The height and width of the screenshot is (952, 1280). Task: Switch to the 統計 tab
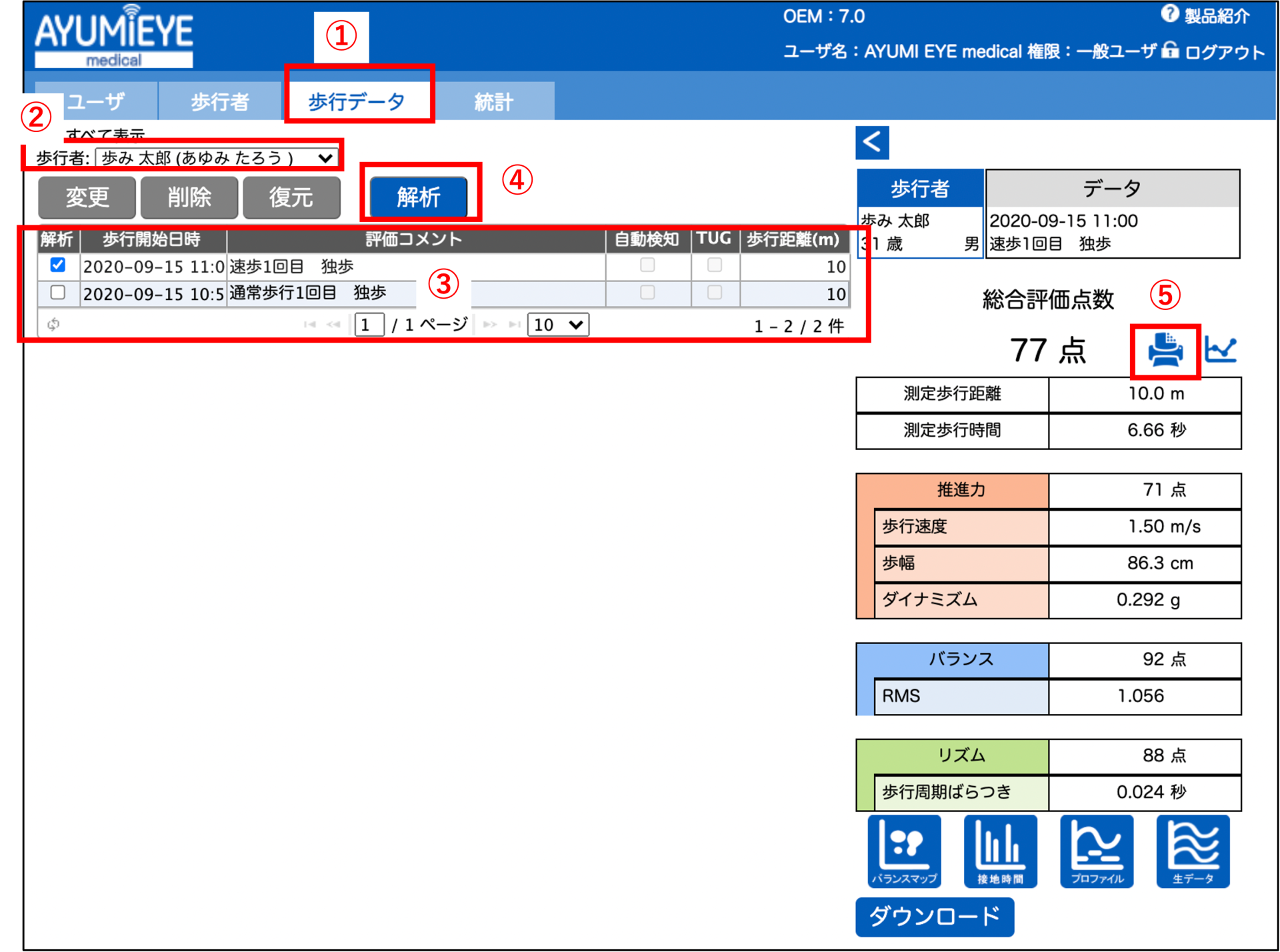point(493,101)
